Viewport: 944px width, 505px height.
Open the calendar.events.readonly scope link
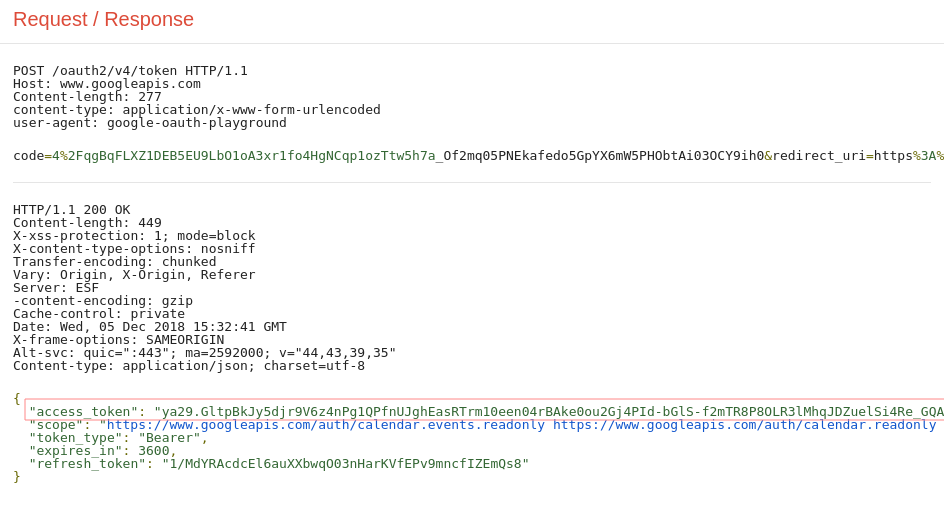(x=326, y=425)
